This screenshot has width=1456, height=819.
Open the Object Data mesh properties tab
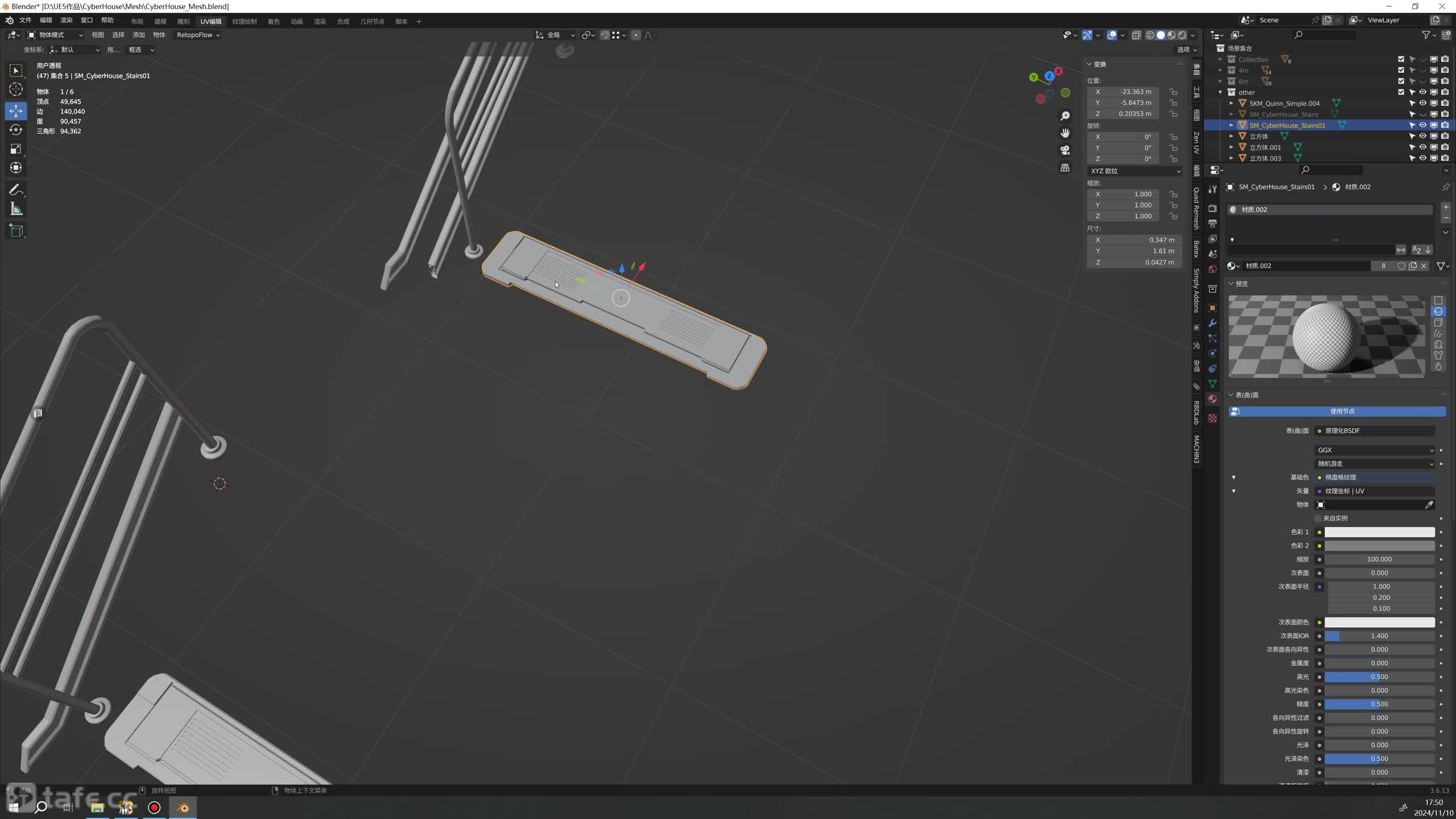pos(1213,384)
